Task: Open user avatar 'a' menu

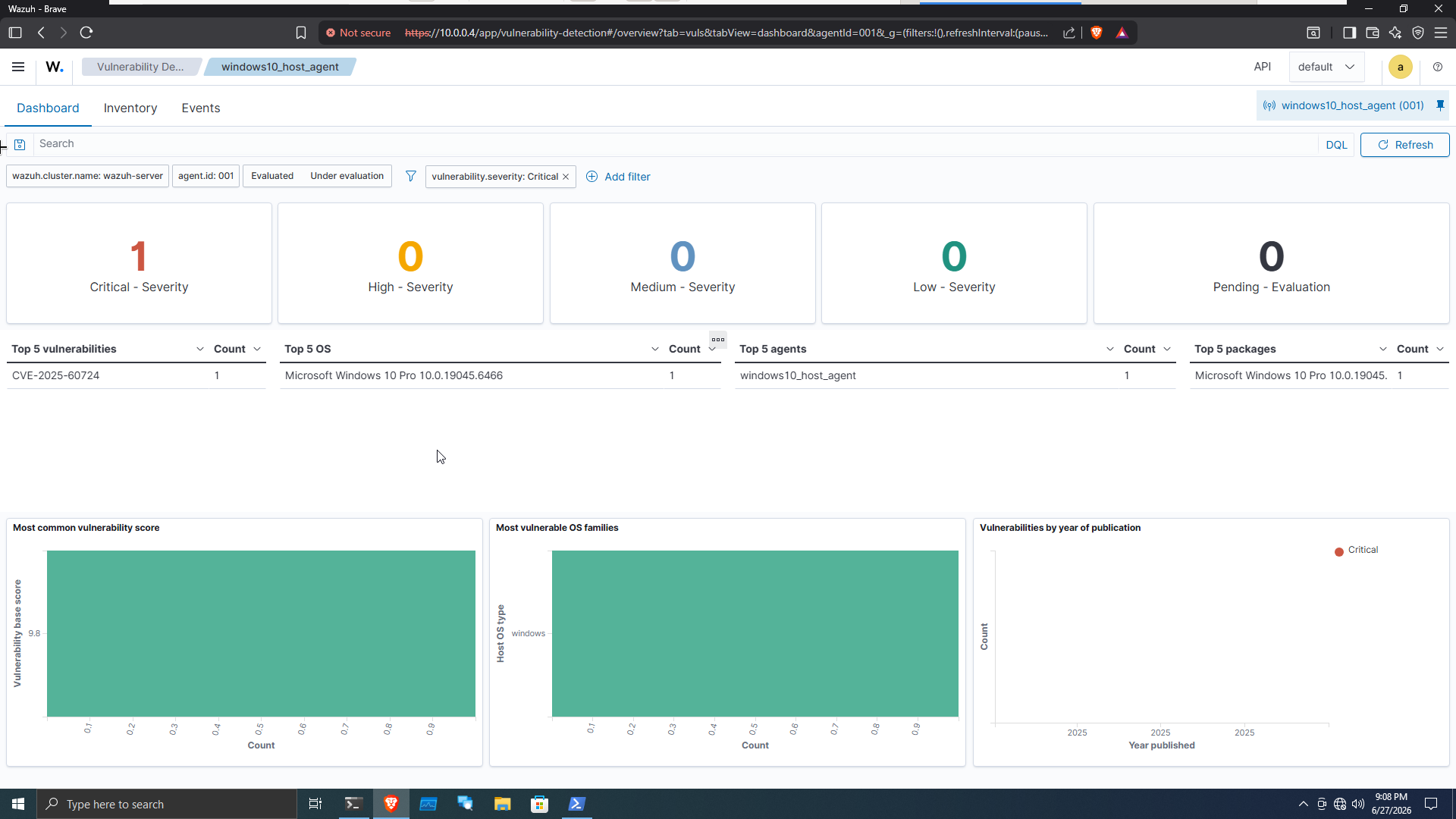Action: (x=1401, y=67)
